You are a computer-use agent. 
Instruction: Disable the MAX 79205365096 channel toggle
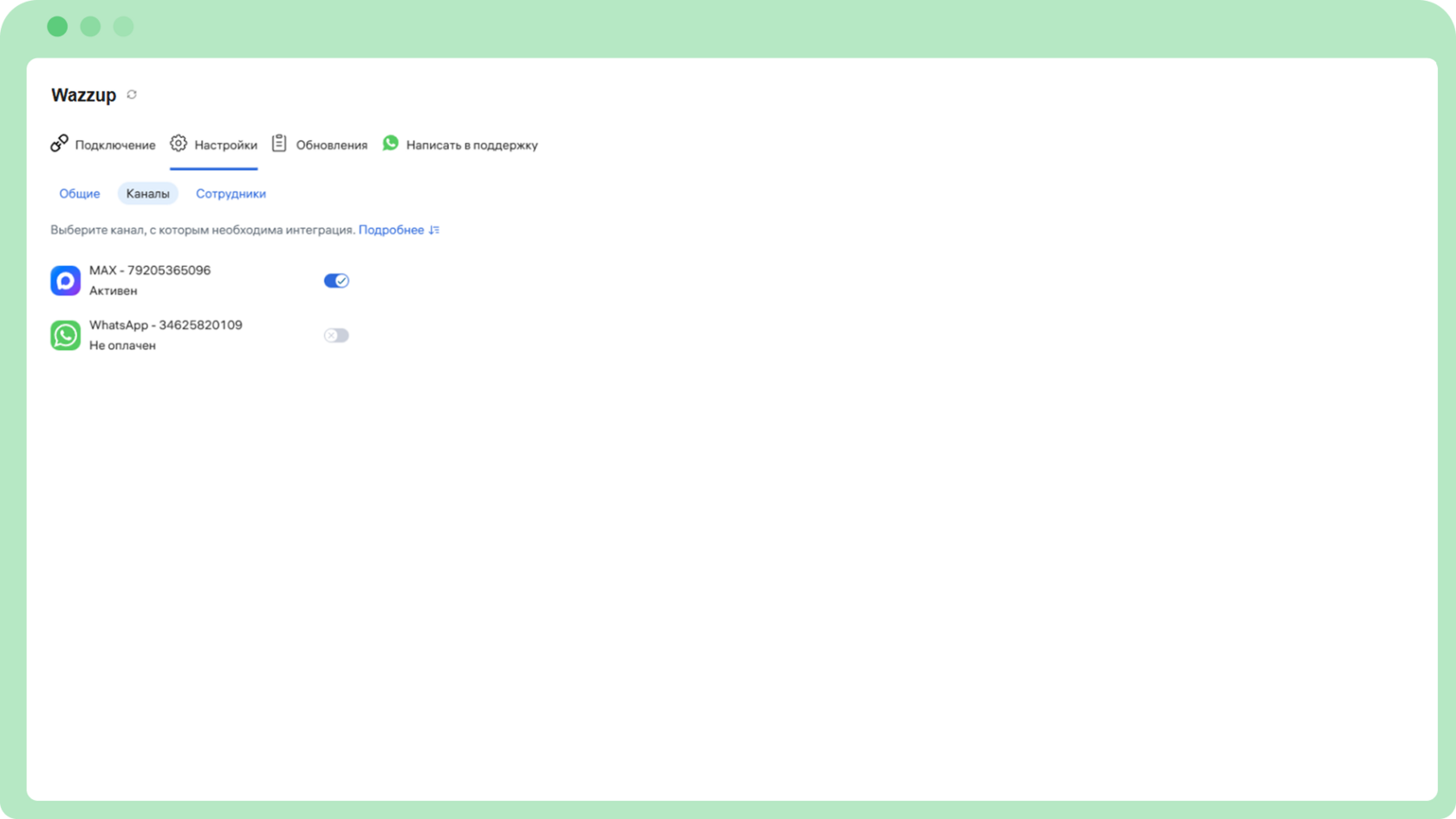click(336, 281)
